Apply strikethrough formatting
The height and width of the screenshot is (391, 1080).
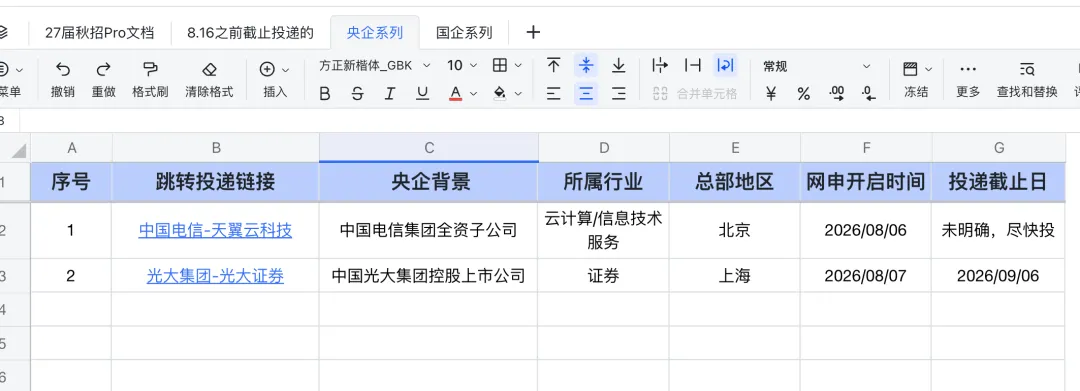(357, 94)
